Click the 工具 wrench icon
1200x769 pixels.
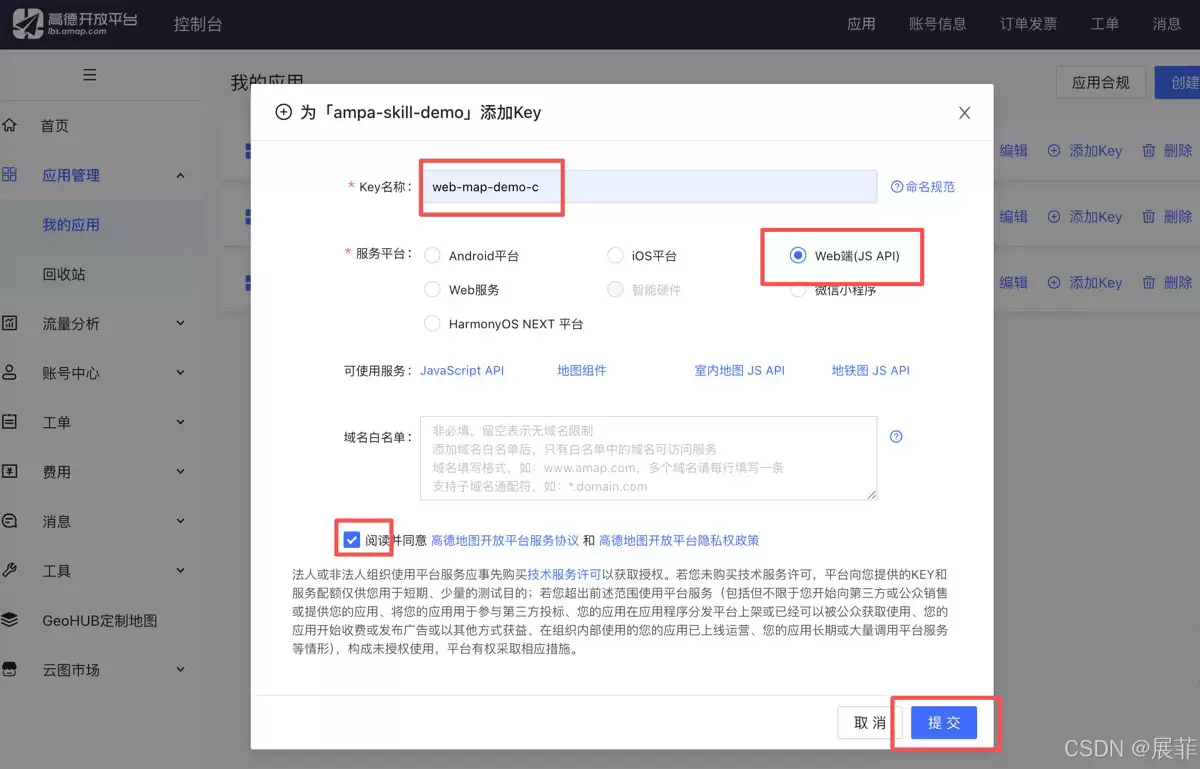[x=10, y=570]
